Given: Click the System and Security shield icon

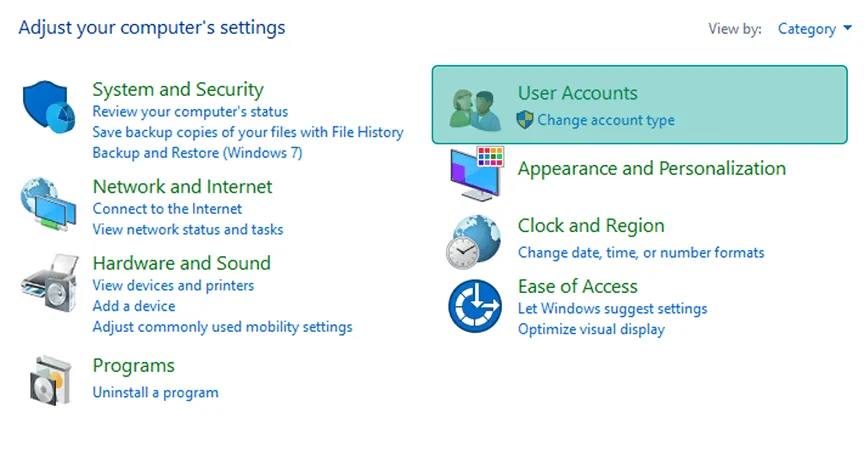Looking at the screenshot, I should (x=49, y=107).
